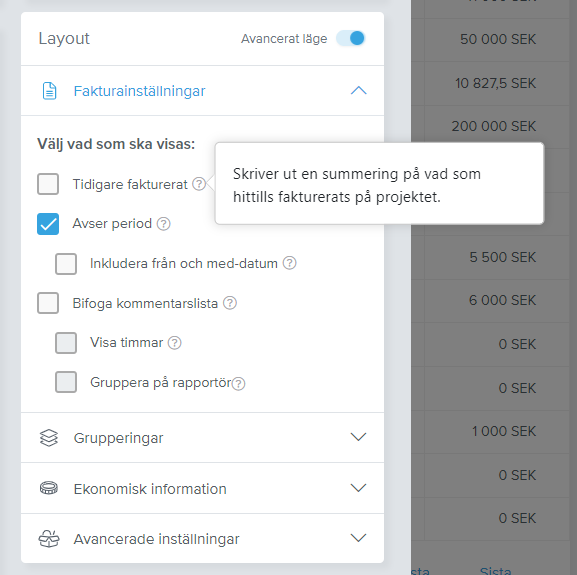Screen dimensions: 577x575
Task: Collapse Fakturainställningar with the up chevron
Action: [x=358, y=90]
